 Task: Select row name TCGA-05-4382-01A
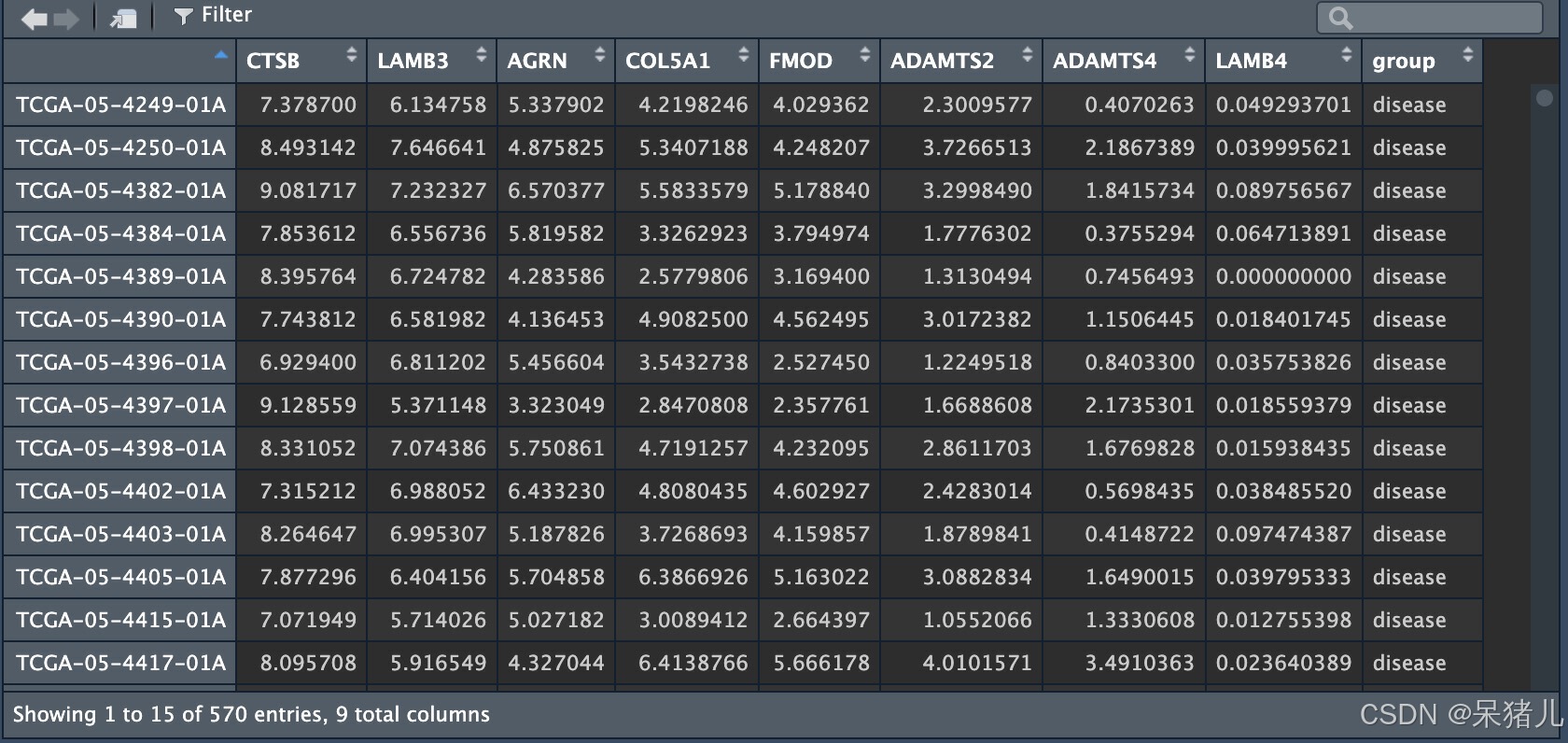pyautogui.click(x=120, y=190)
